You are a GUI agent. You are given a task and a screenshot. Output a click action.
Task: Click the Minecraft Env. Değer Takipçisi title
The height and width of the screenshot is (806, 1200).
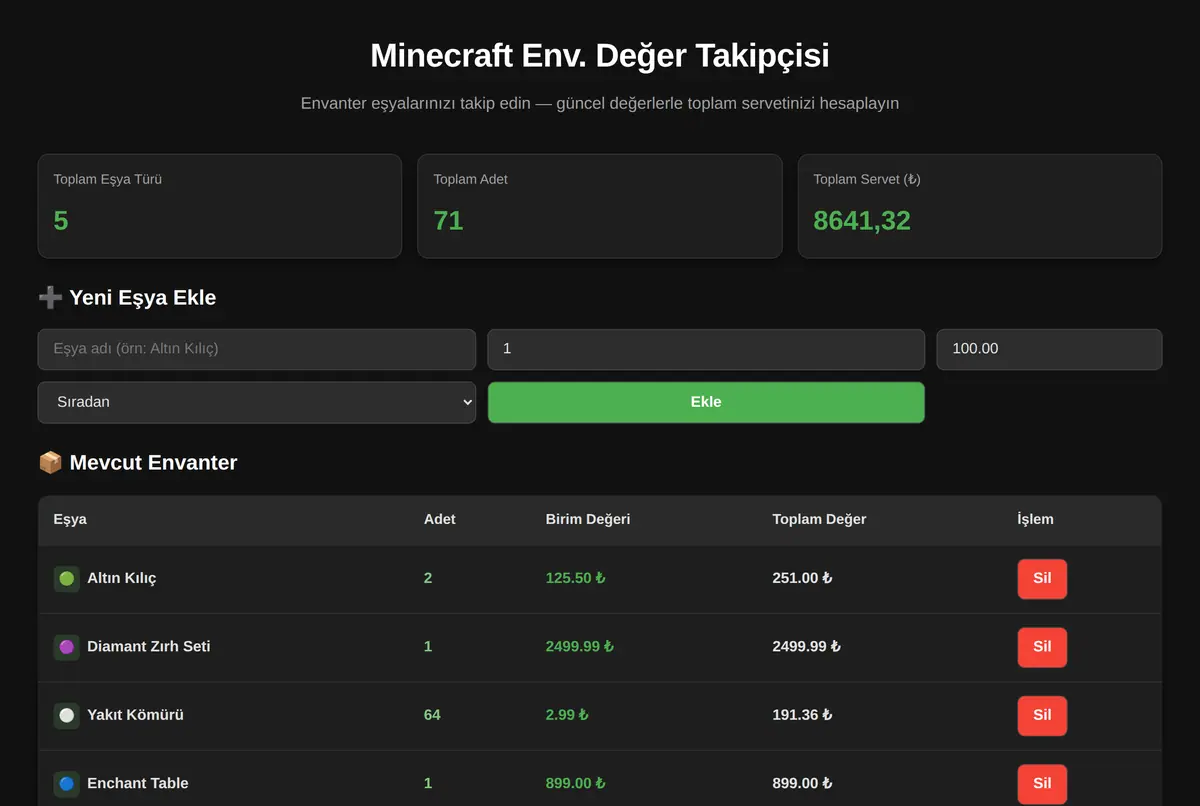point(600,55)
